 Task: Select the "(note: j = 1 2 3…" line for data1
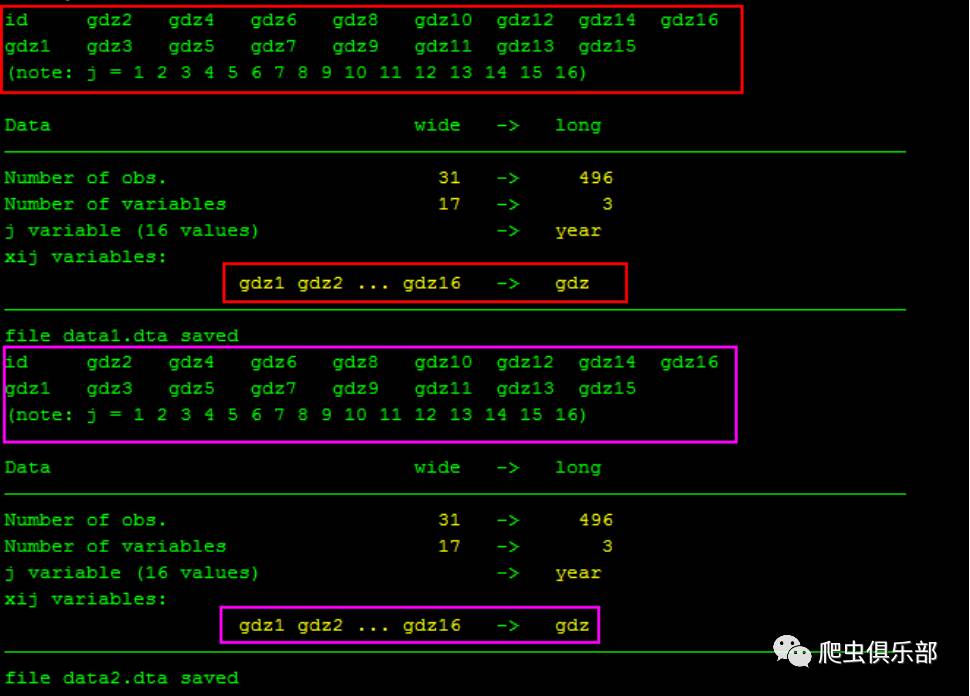pyautogui.click(x=297, y=73)
